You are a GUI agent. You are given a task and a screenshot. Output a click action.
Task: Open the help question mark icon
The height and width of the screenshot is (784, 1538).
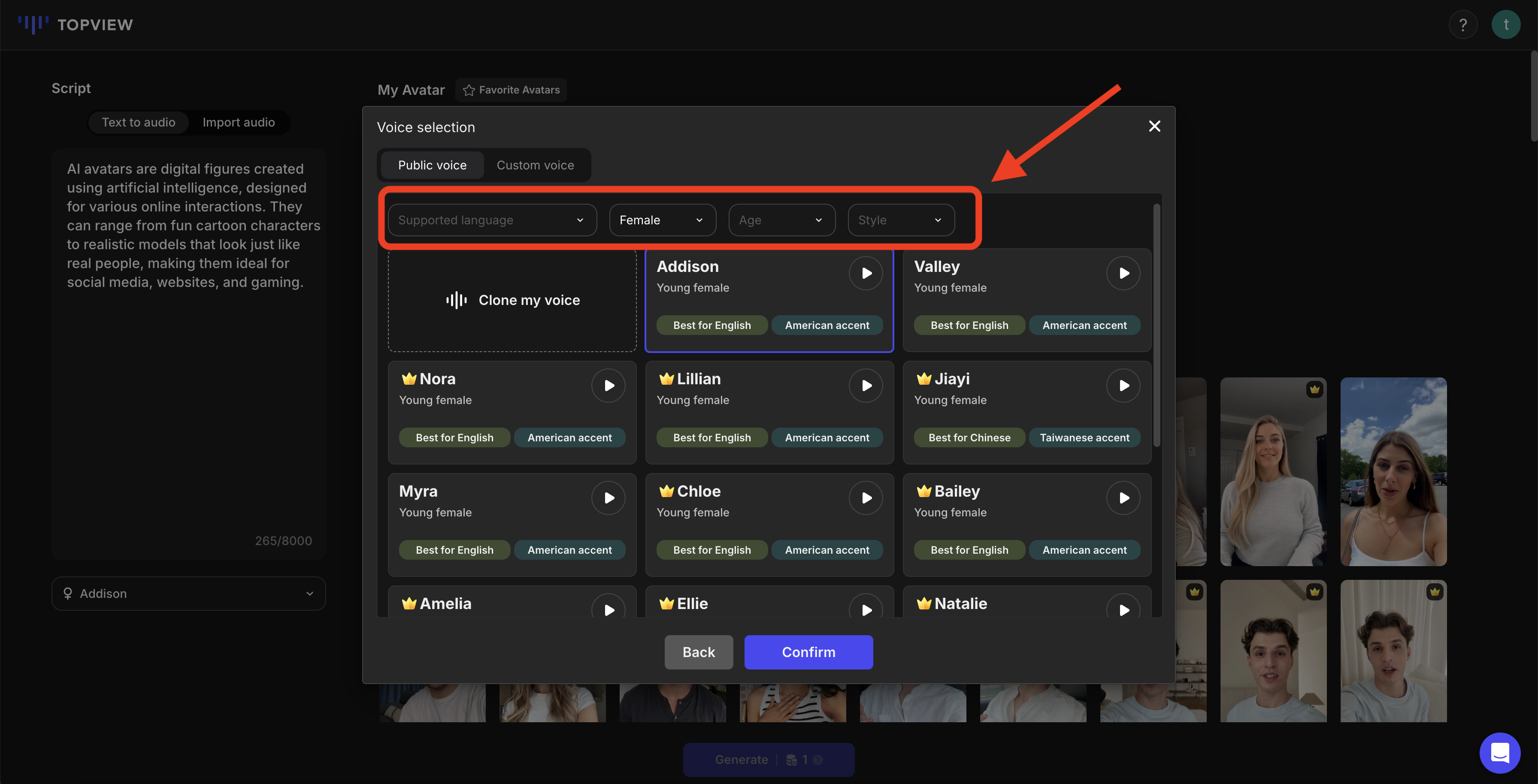click(1463, 24)
